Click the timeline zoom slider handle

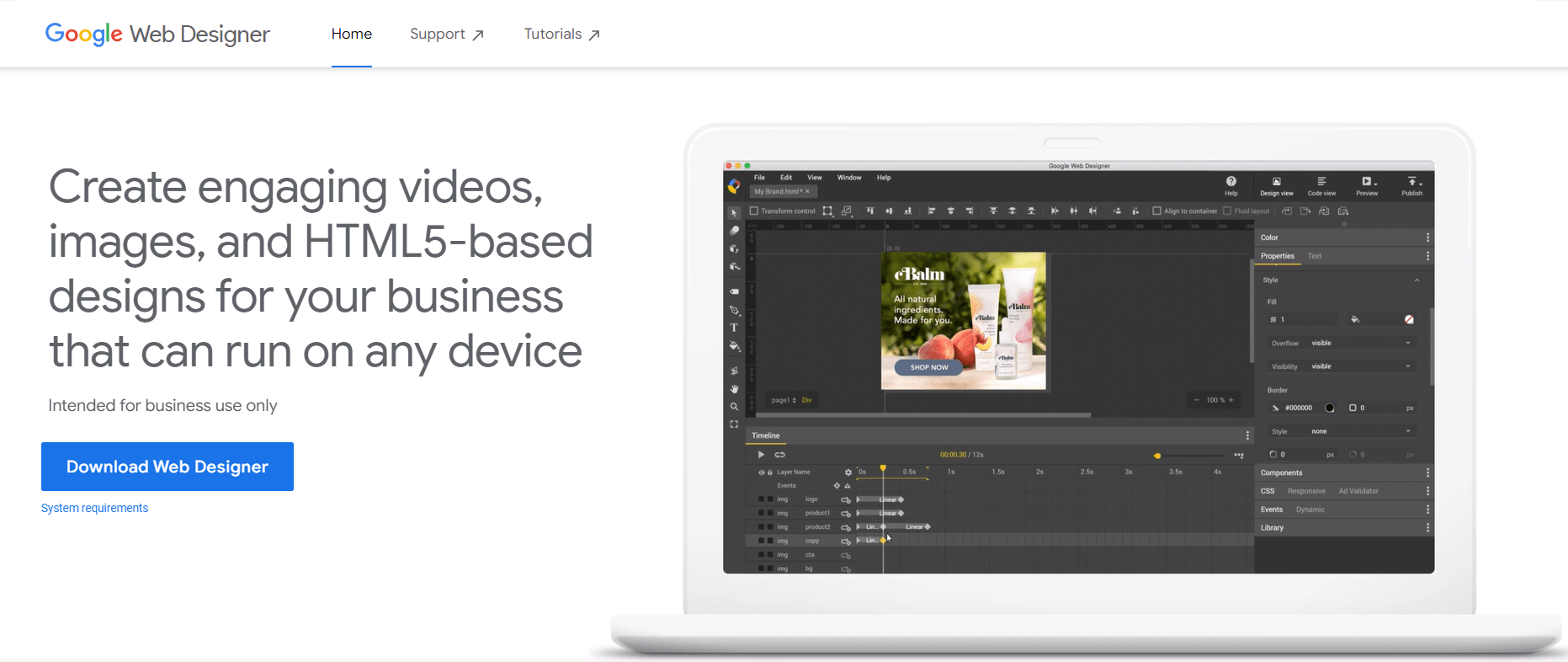coord(1157,456)
